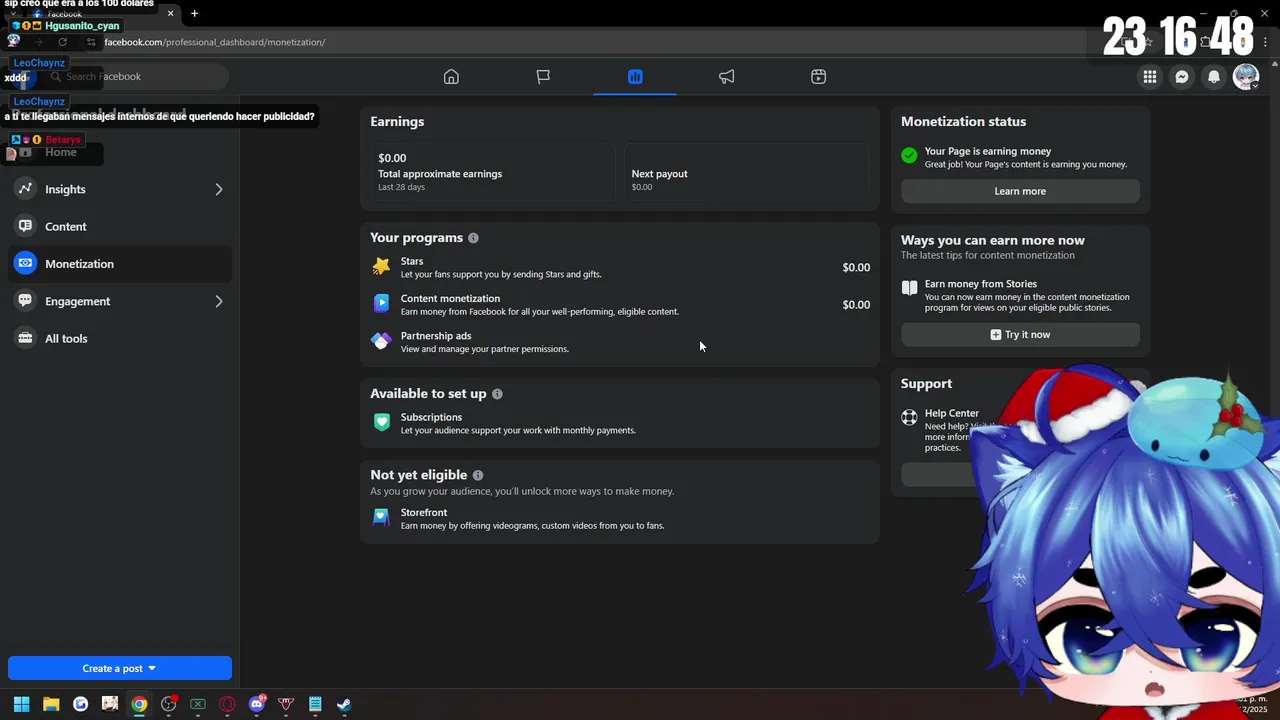Click the info icon beside Available to set up
This screenshot has width=1280, height=720.
tap(497, 394)
